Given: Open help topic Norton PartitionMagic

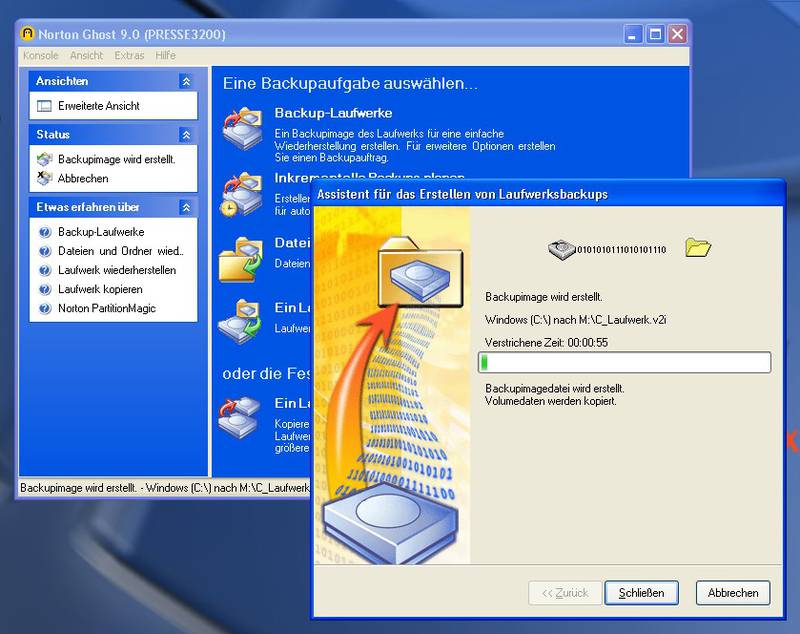Looking at the screenshot, I should [107, 309].
